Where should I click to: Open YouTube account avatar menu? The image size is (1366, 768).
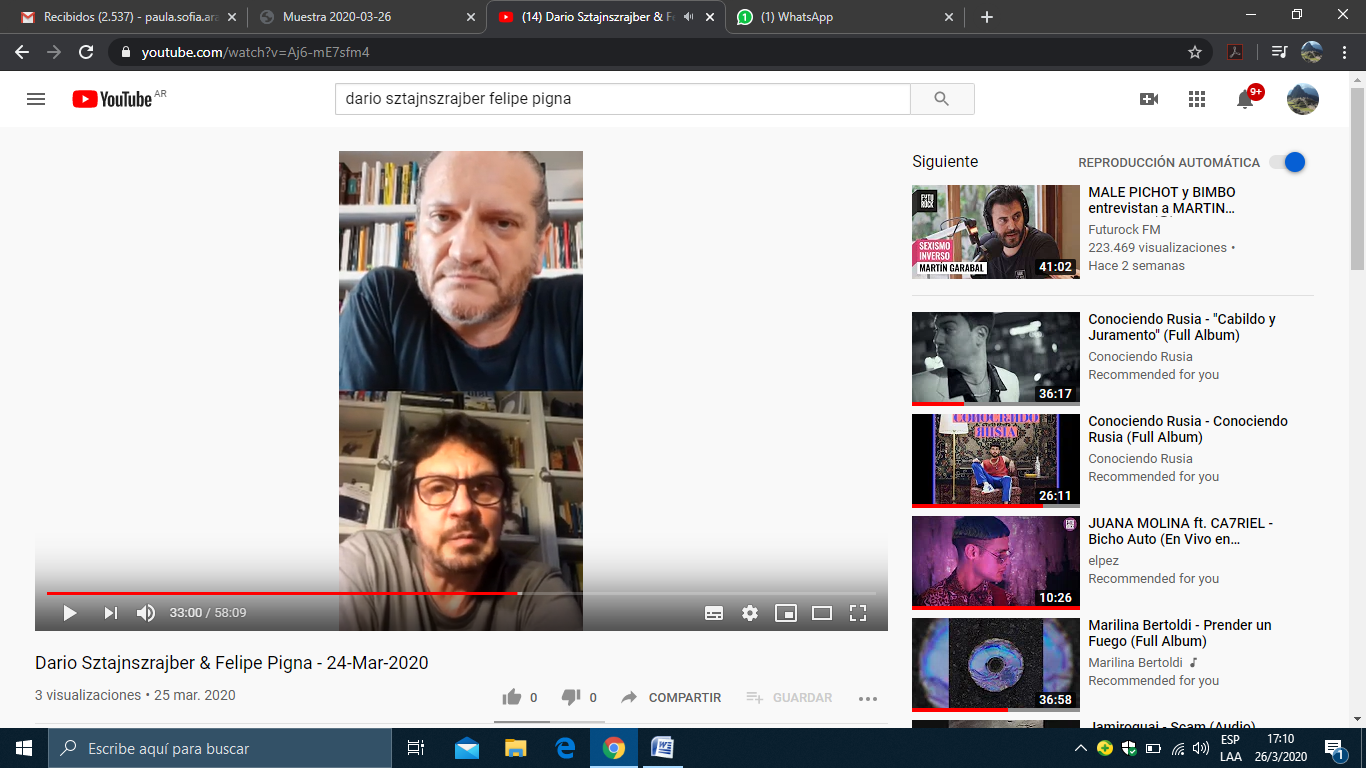[1303, 99]
